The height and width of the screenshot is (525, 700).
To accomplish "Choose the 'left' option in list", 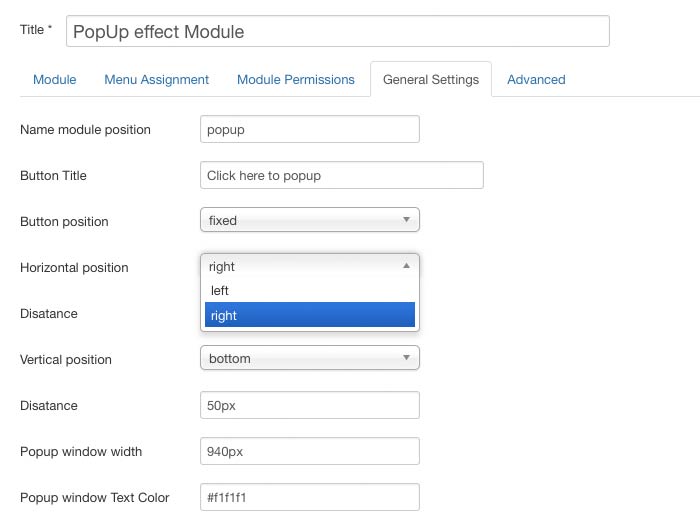I will [x=309, y=291].
